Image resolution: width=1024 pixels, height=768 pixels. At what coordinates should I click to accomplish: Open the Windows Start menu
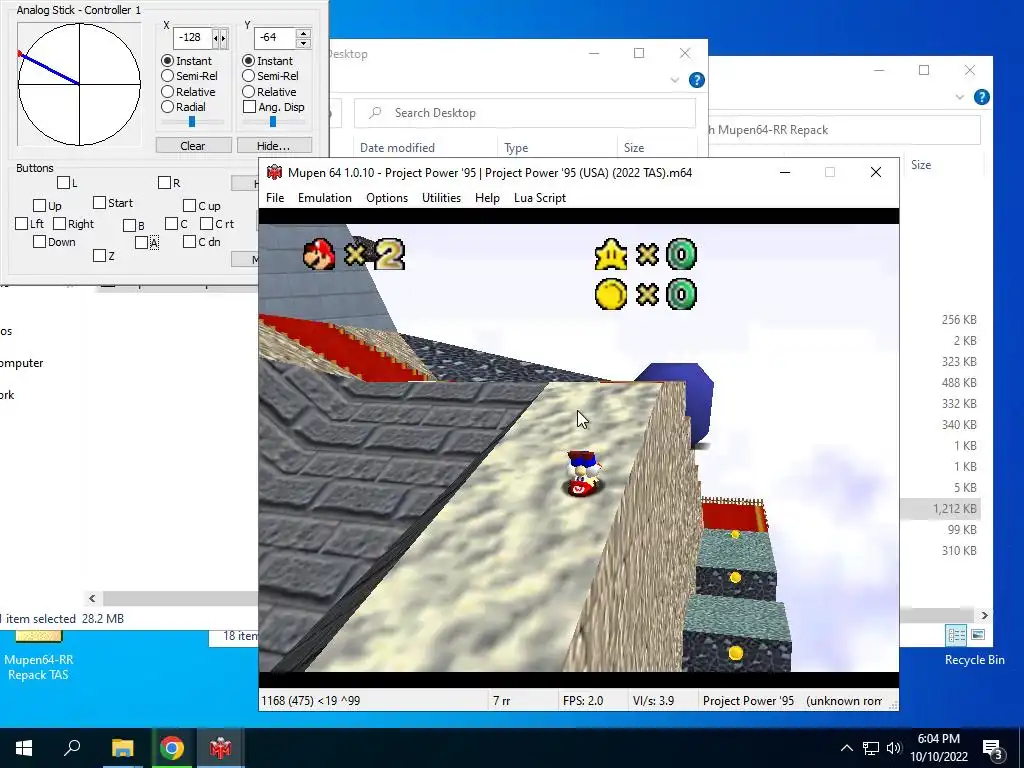(x=24, y=748)
